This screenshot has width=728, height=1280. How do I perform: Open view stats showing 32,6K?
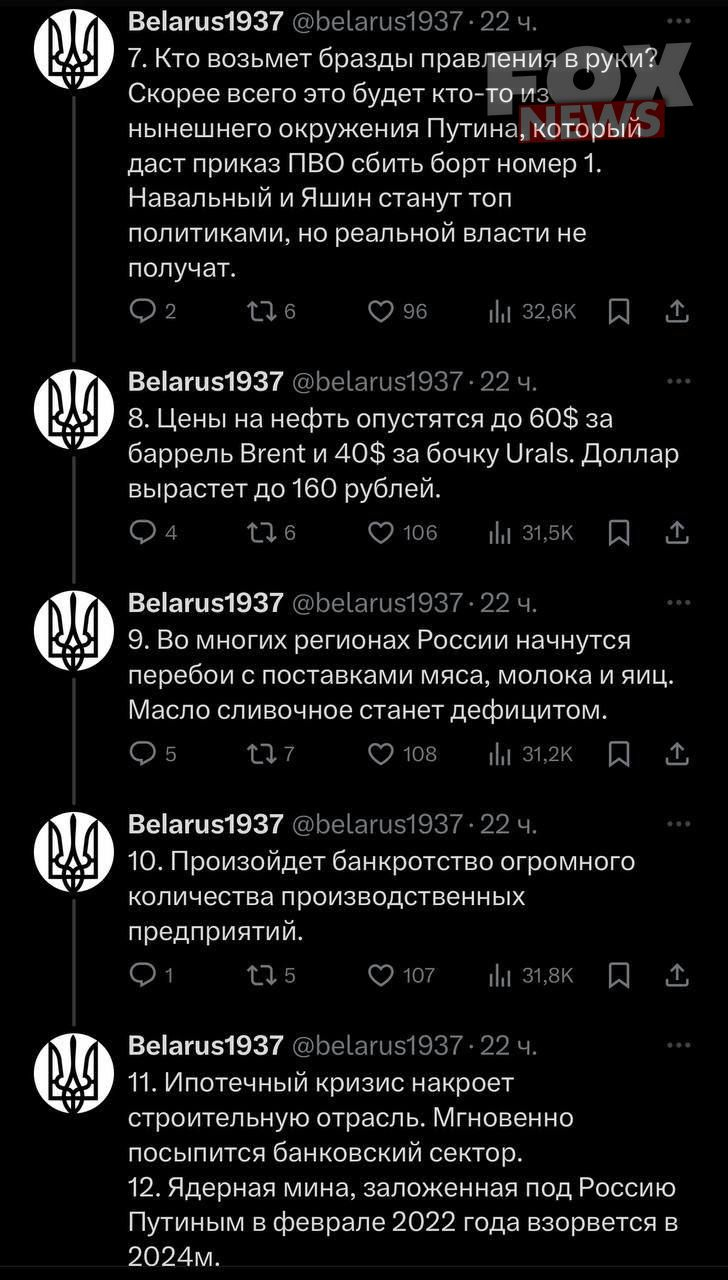tap(532, 312)
